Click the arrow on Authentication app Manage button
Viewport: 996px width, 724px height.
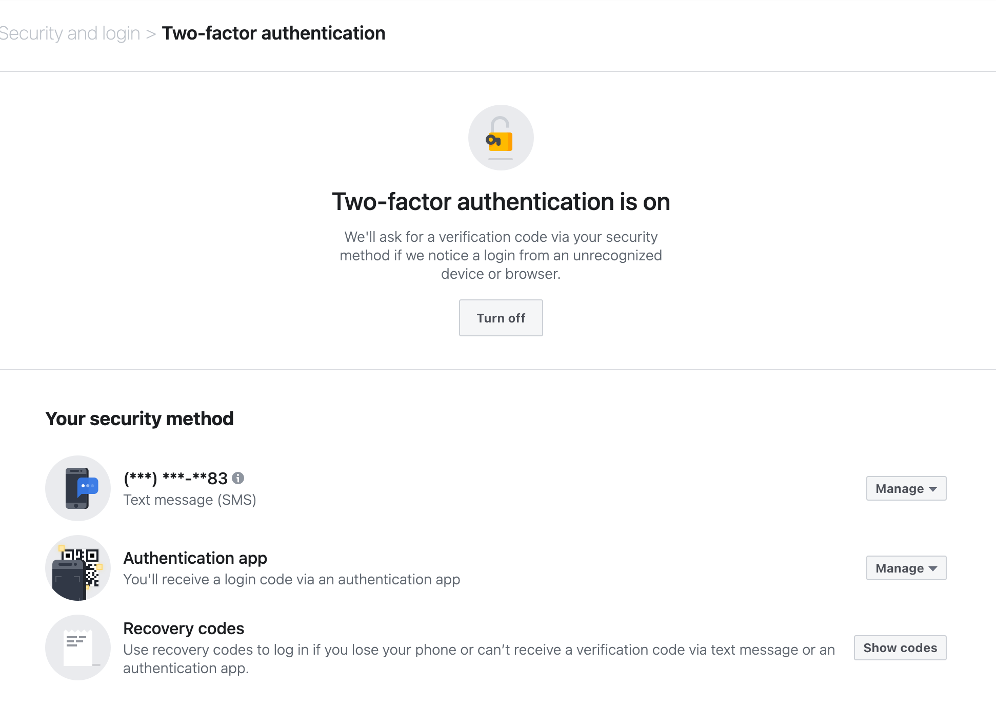(932, 568)
